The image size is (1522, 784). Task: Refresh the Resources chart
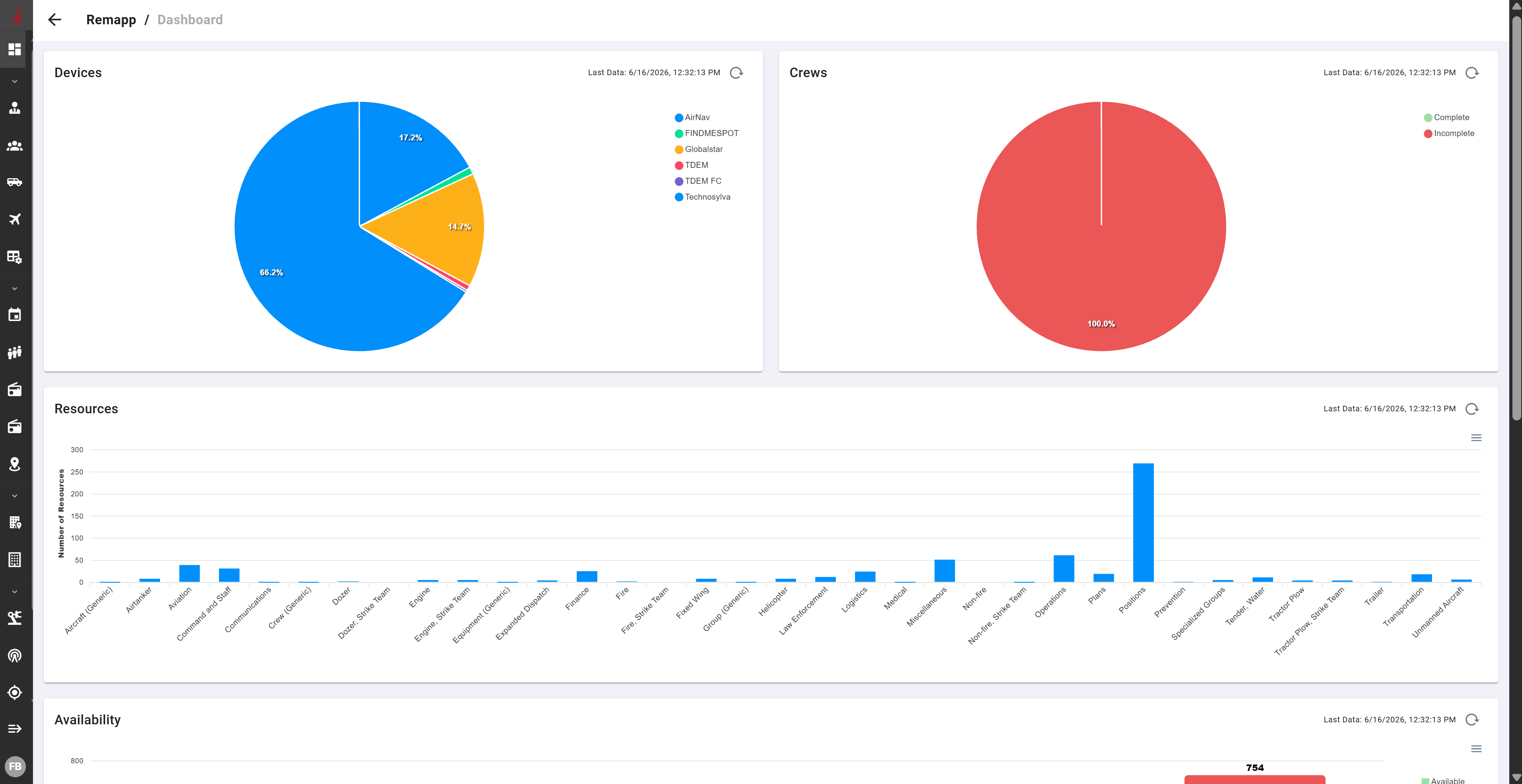1472,409
